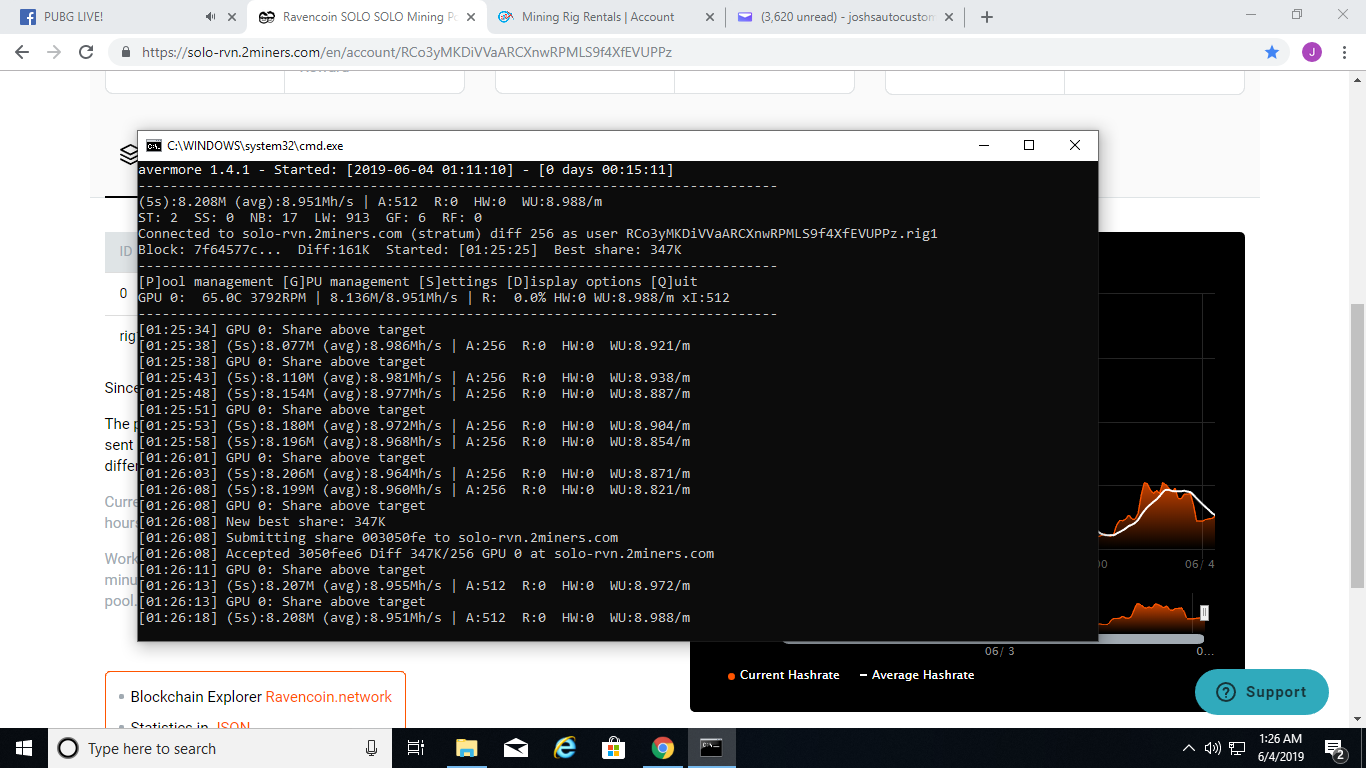The height and width of the screenshot is (768, 1366).
Task: Click the 'New best share: 347K' line
Action: pos(262,521)
